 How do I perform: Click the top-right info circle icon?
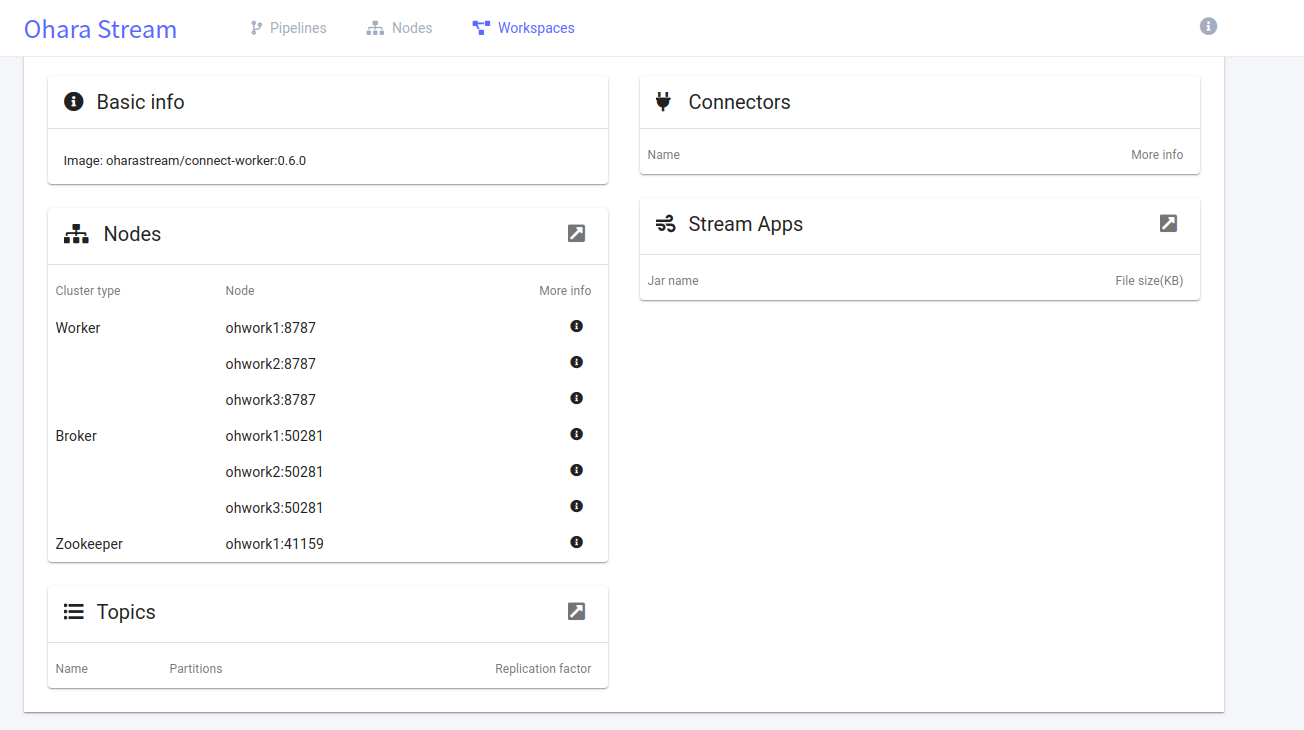point(1208,26)
